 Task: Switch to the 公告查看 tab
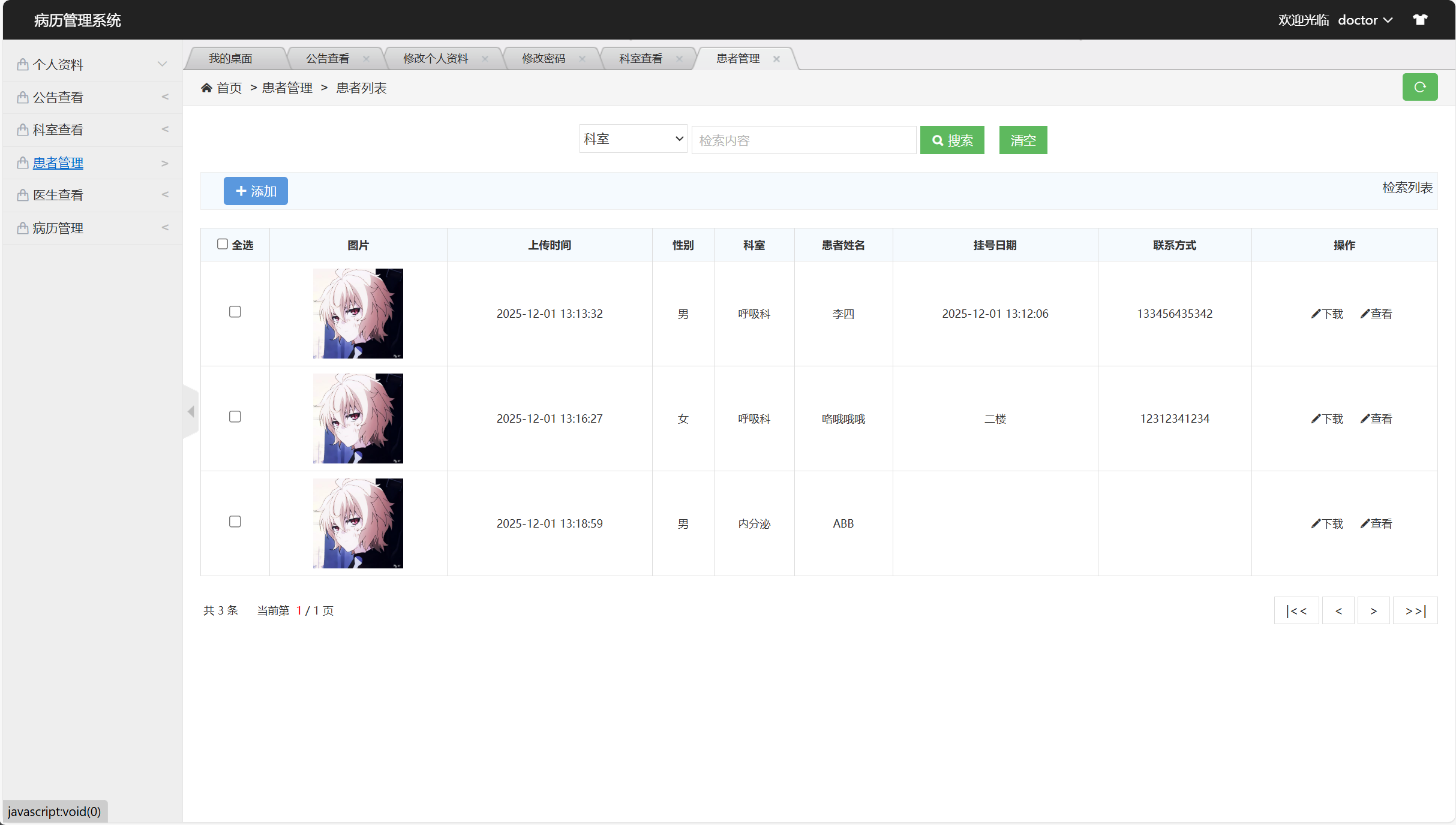pyautogui.click(x=328, y=58)
